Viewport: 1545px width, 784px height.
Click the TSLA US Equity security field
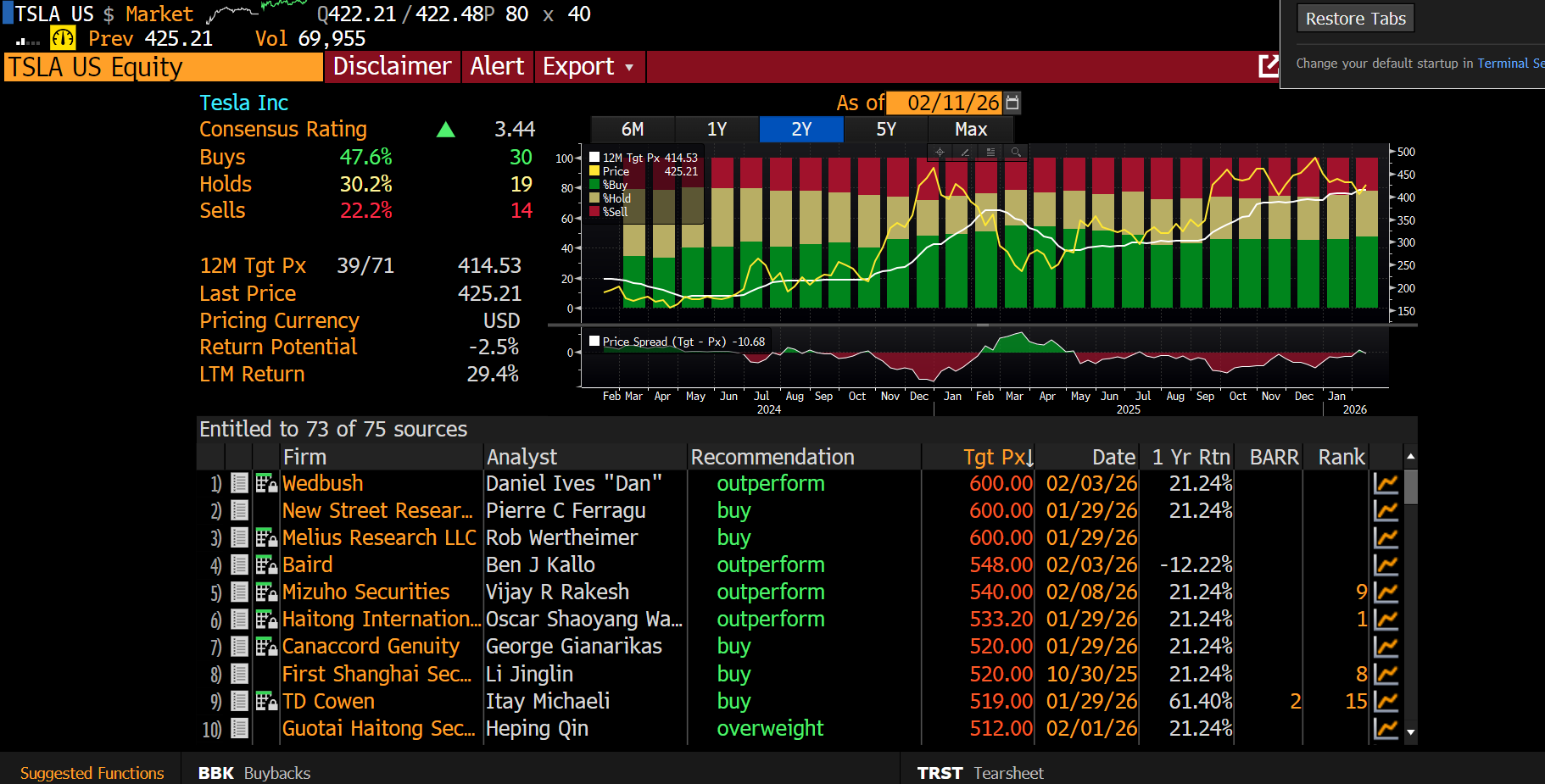point(164,67)
